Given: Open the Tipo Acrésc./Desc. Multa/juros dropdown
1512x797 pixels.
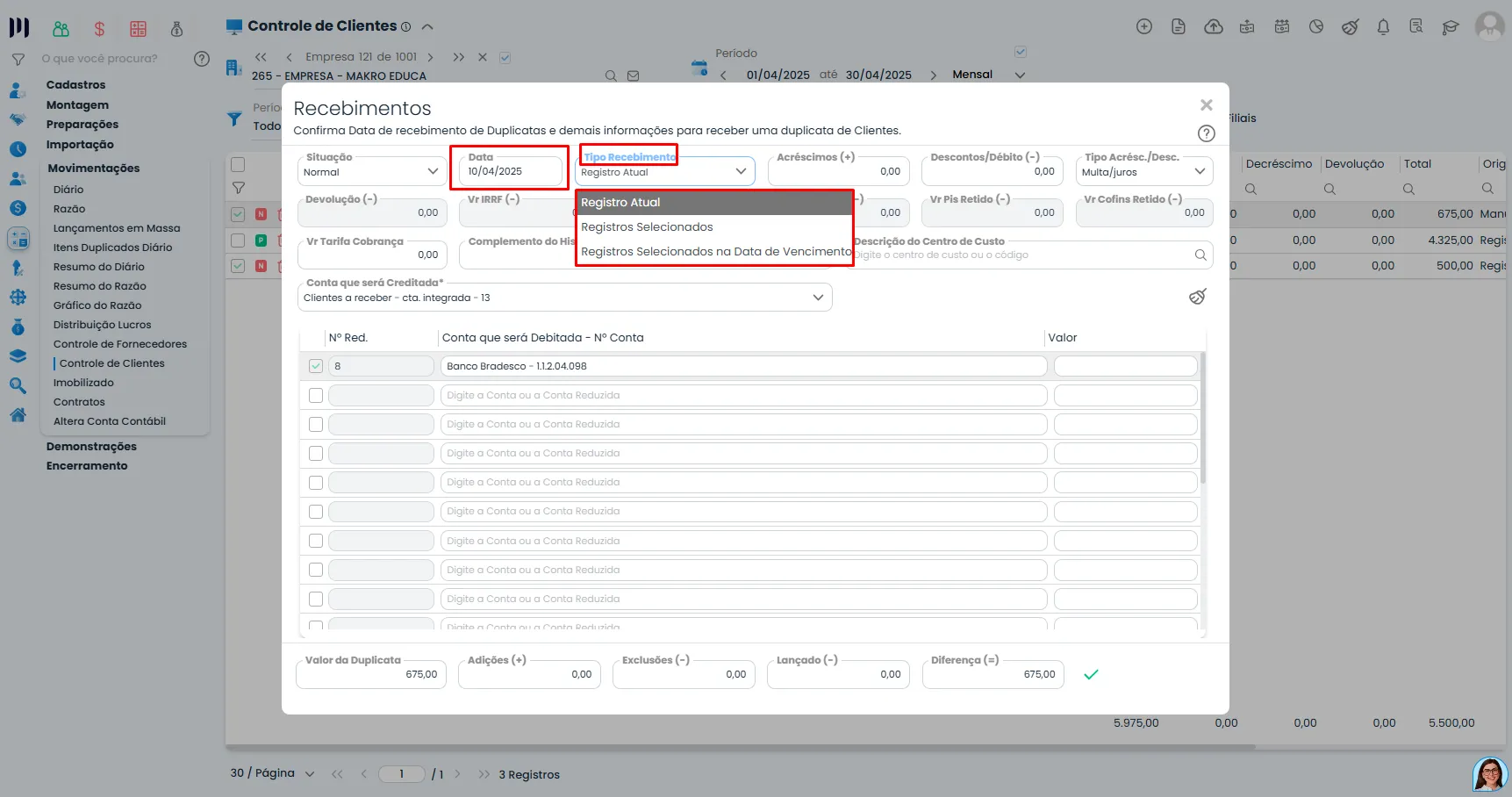Looking at the screenshot, I should 1144,171.
